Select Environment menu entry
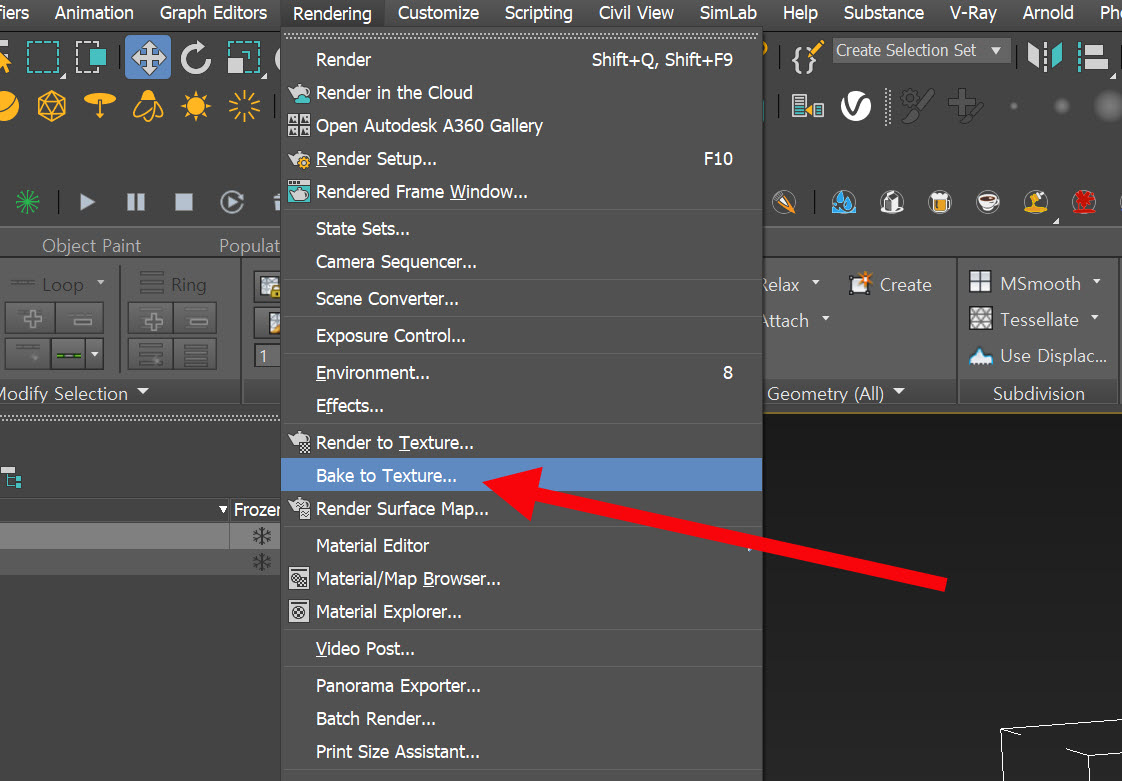This screenshot has height=781, width=1122. coord(522,373)
